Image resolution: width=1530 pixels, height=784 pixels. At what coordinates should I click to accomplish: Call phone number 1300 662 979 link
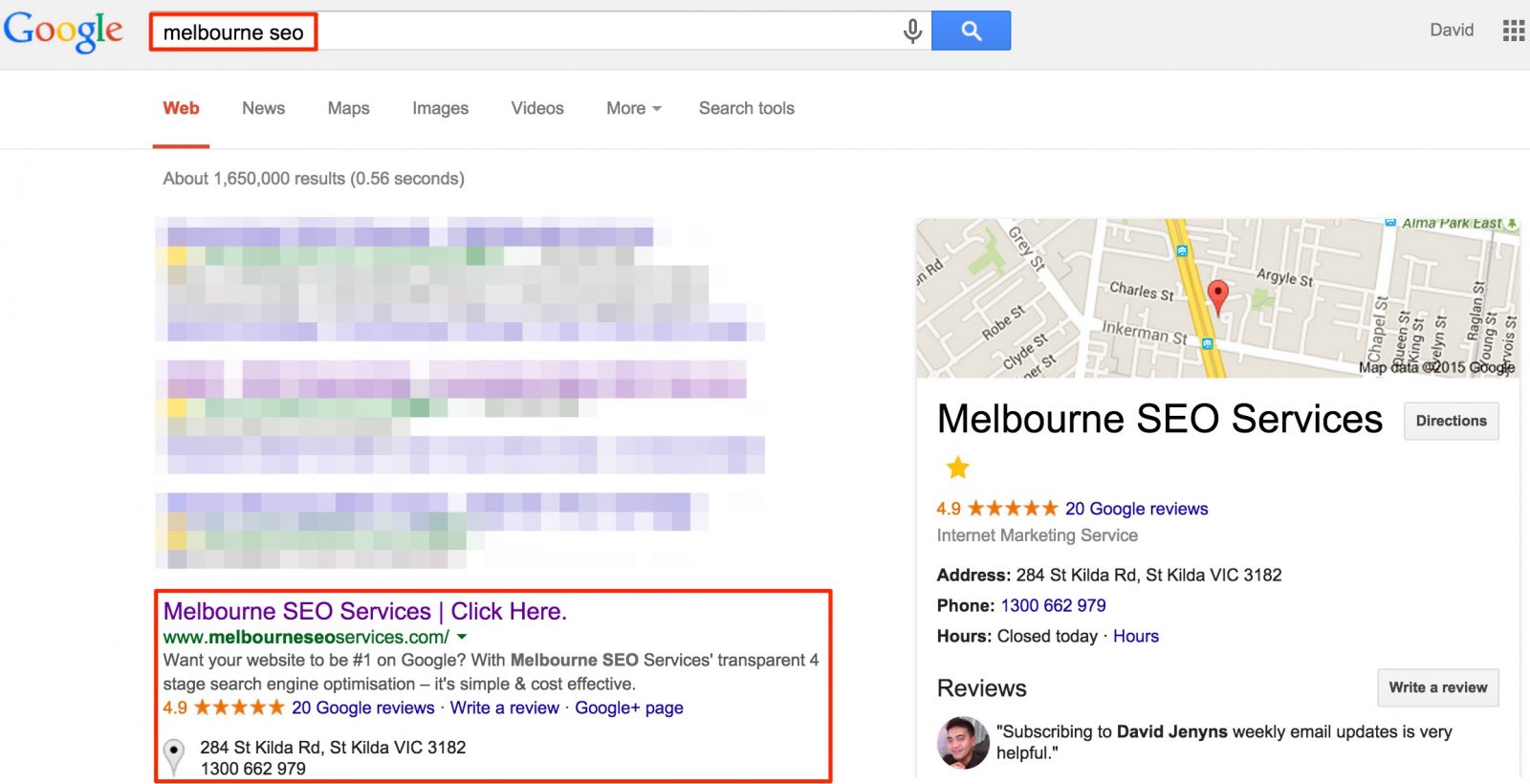pos(1053,605)
